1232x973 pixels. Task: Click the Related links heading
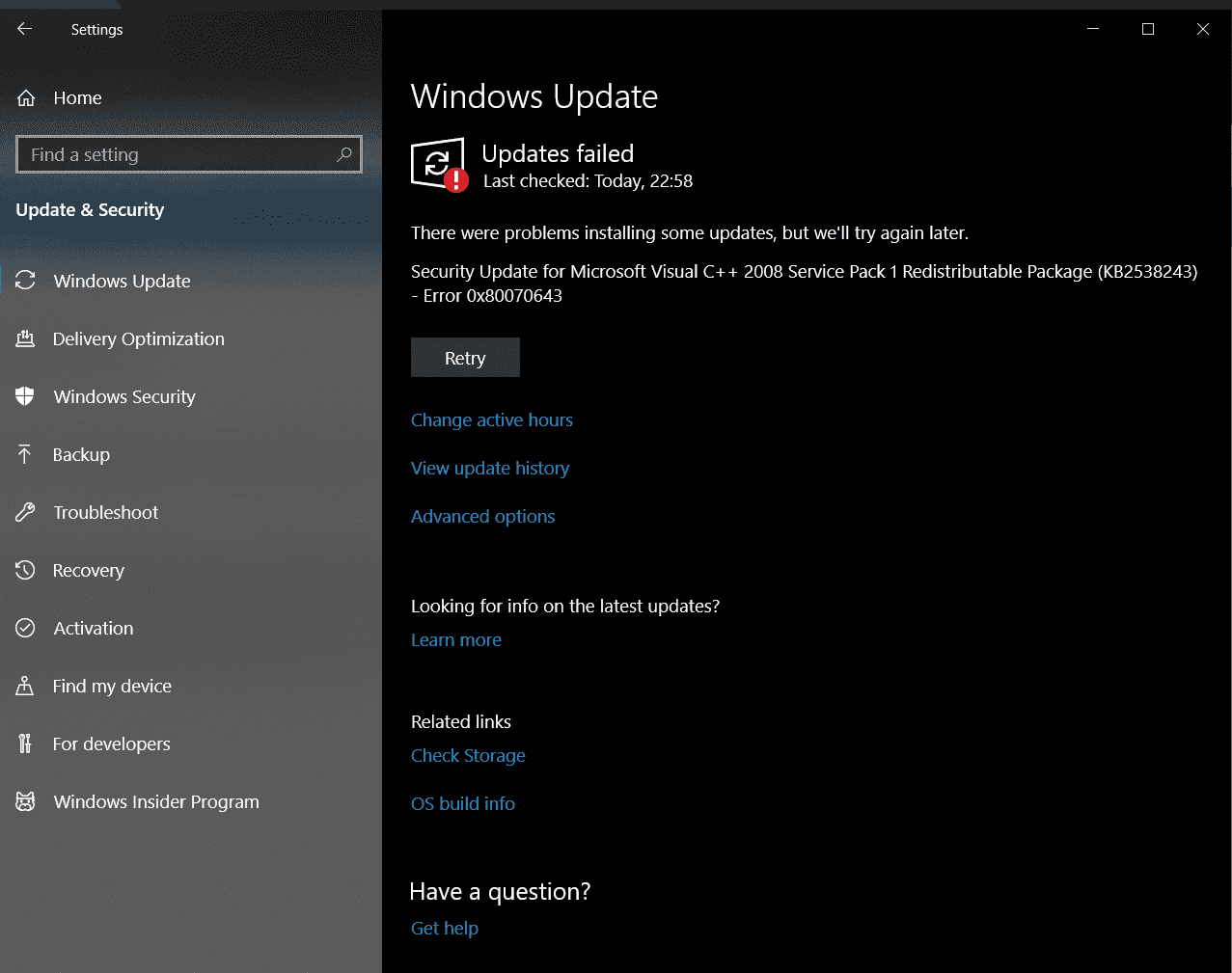coord(461,722)
